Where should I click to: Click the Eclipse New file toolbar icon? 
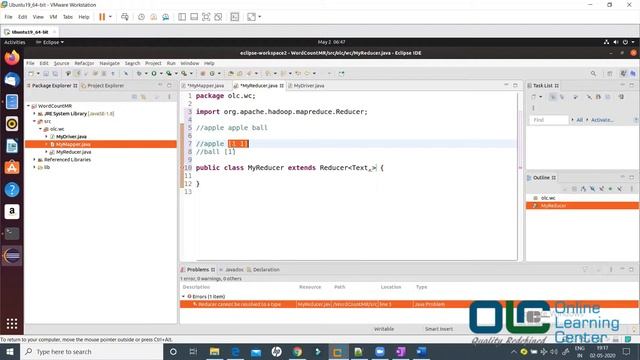31,73
